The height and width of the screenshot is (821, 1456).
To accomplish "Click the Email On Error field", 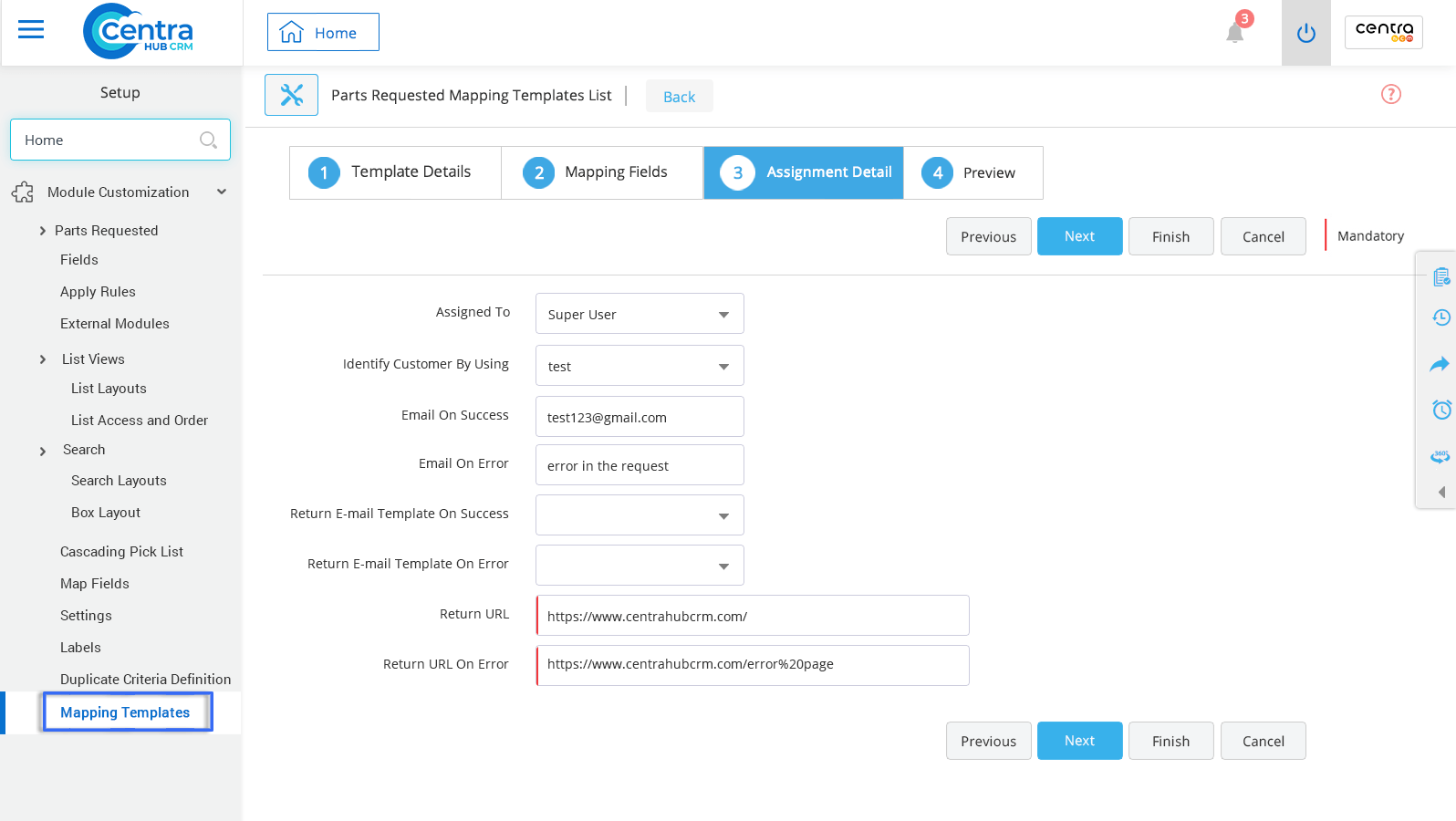I will point(640,465).
